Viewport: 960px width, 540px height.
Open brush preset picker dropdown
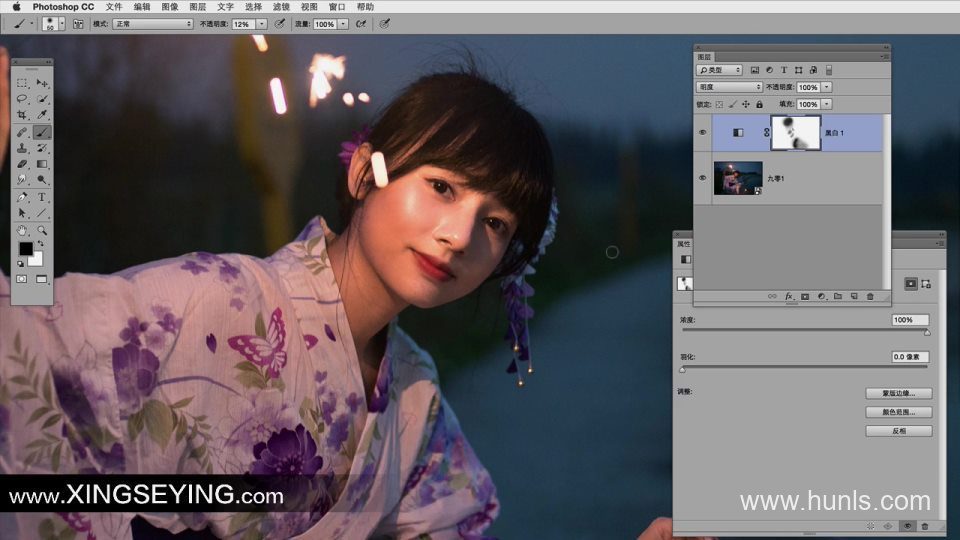point(62,24)
